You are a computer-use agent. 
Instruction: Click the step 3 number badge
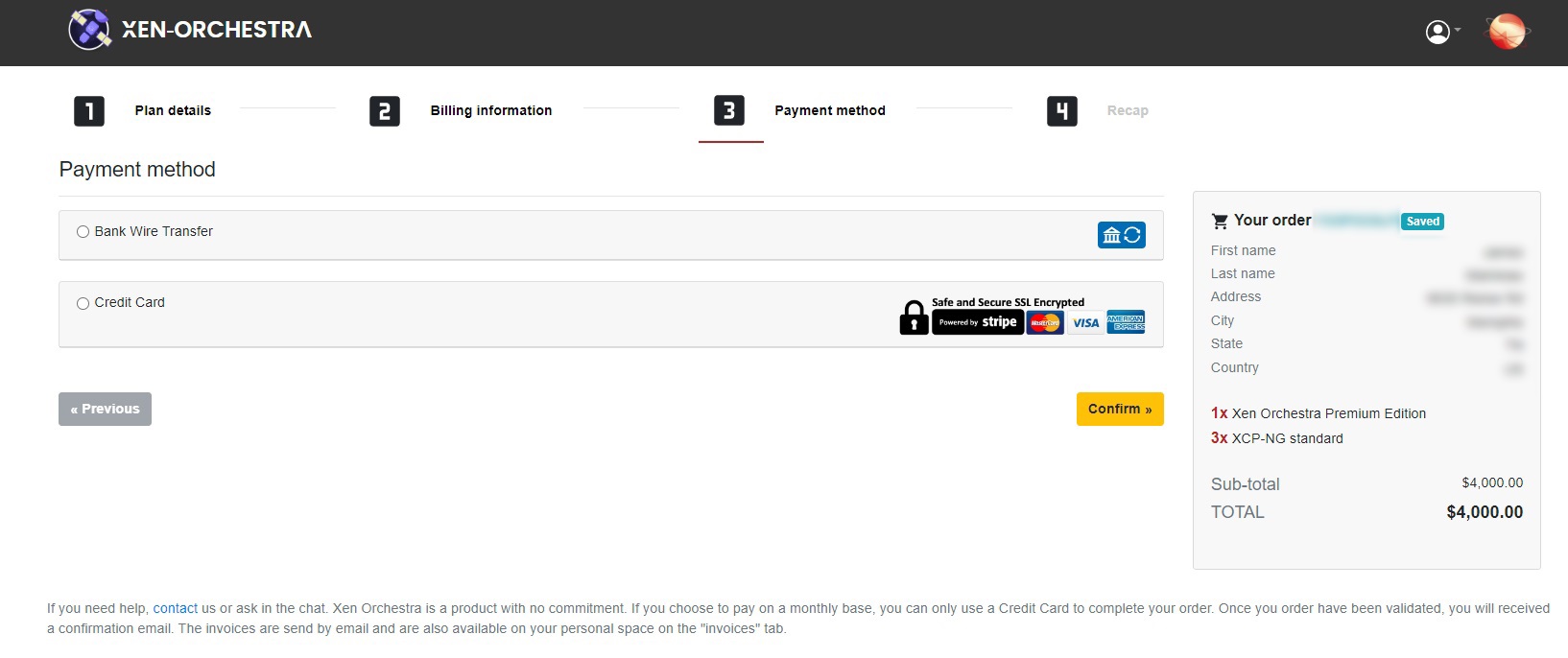tap(729, 110)
